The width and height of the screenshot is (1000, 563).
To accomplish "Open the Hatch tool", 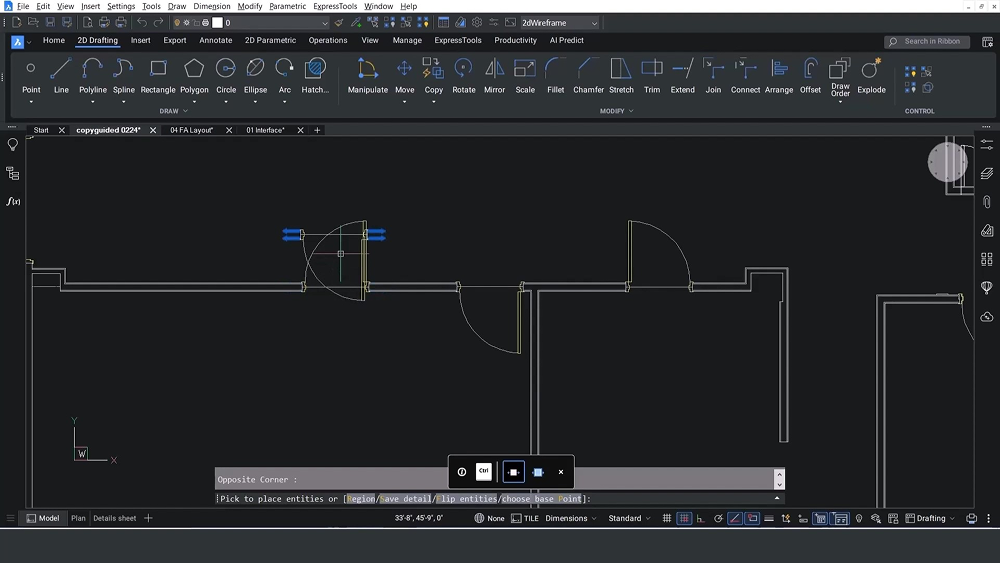I will click(315, 77).
